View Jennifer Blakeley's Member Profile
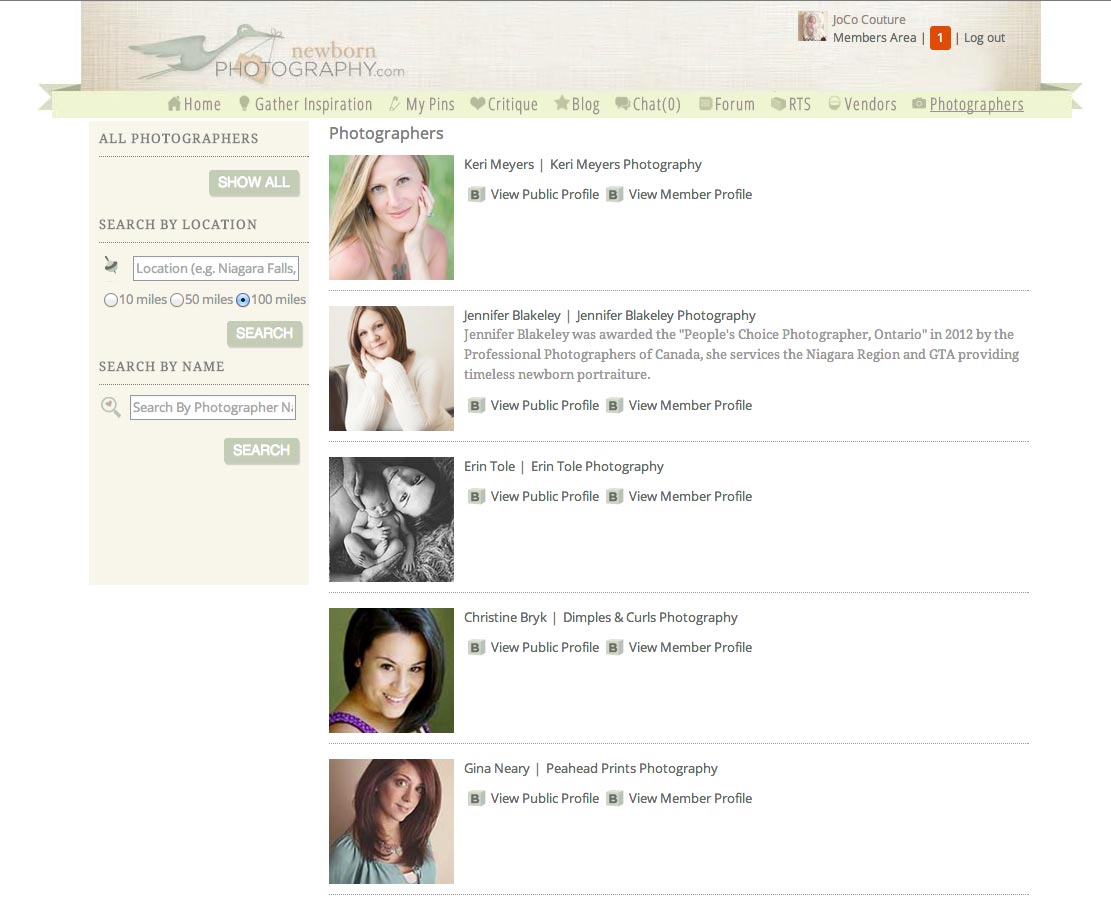 pyautogui.click(x=690, y=406)
